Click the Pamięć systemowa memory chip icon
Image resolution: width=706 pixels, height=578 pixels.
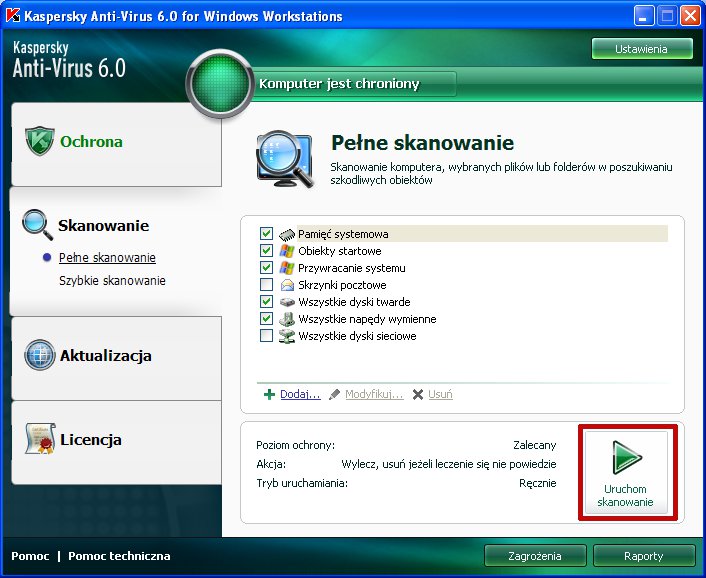[287, 234]
